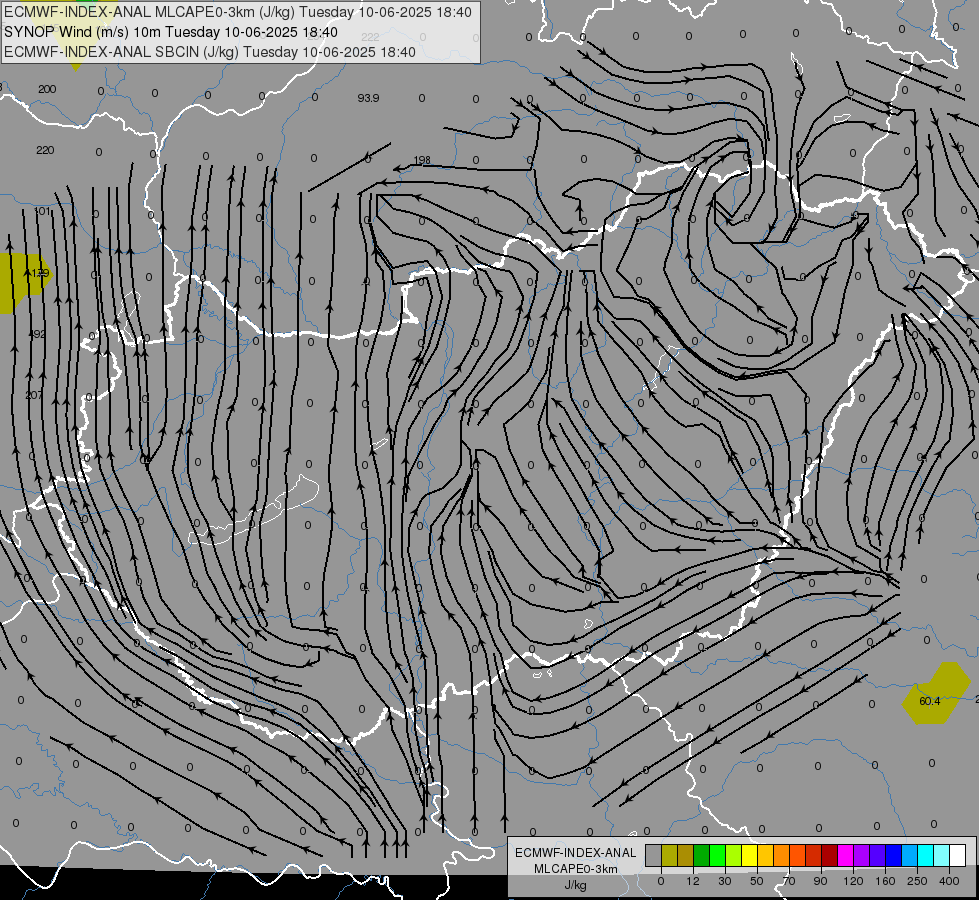This screenshot has height=900, width=979.
Task: Click the dark green legend swatch right of 12
Action: point(702,855)
